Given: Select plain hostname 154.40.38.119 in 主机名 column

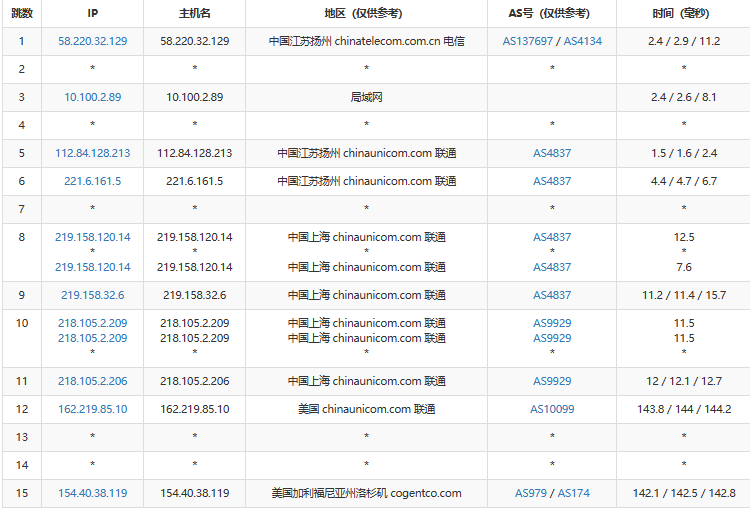Looking at the screenshot, I should coord(195,493).
